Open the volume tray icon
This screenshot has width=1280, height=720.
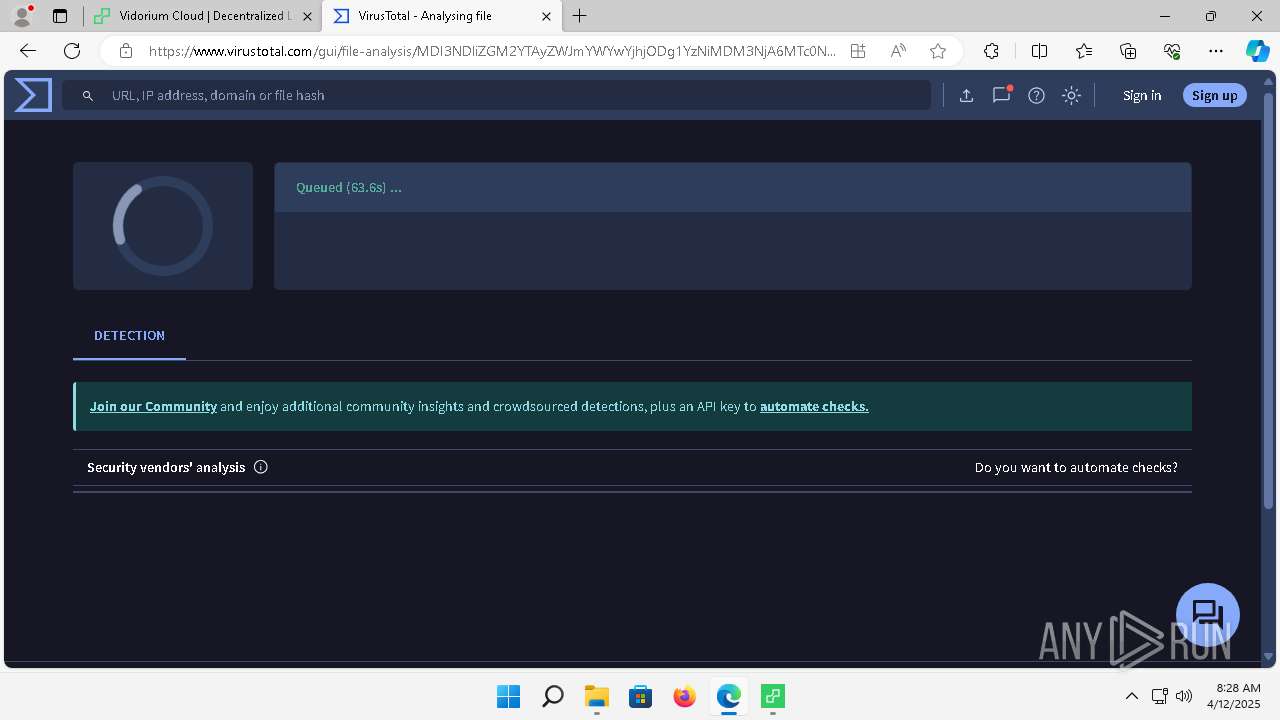1185,696
